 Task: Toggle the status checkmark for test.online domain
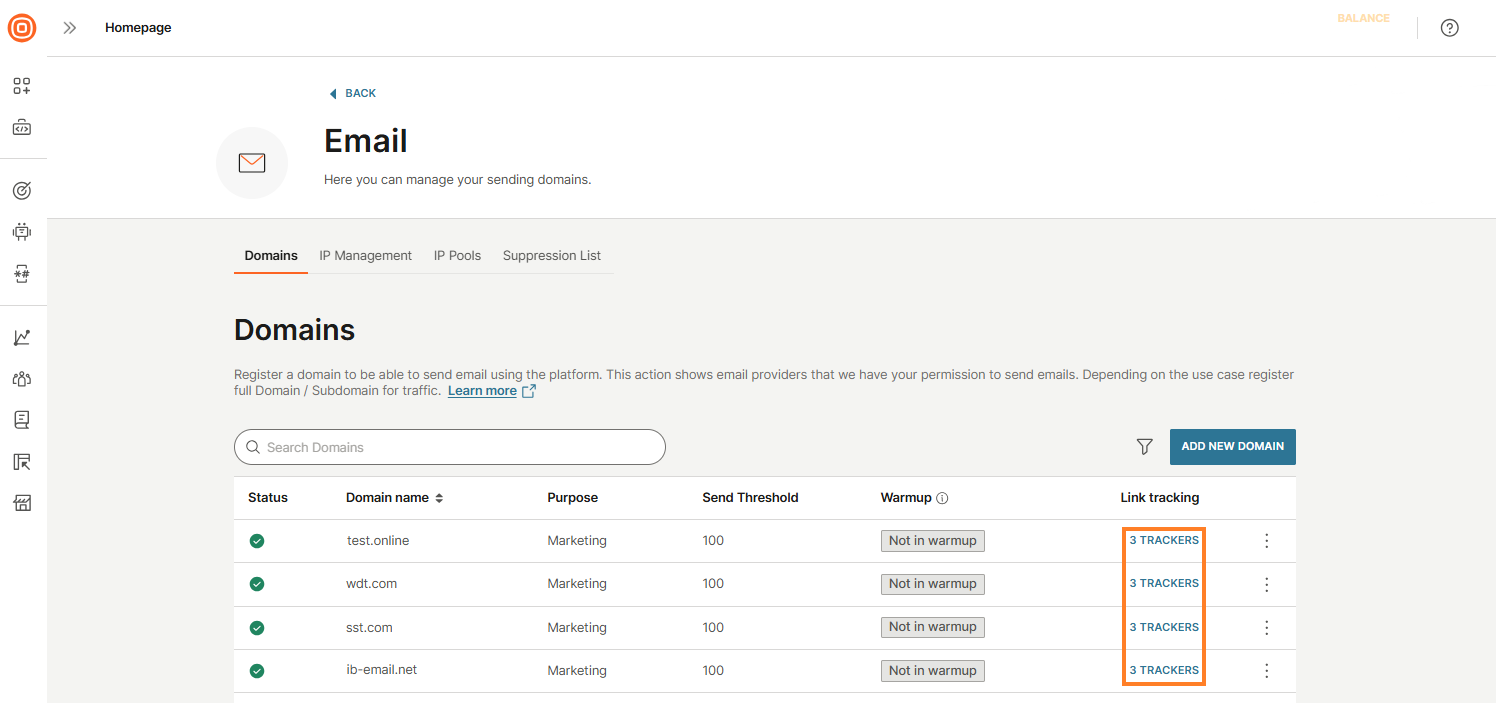[257, 540]
